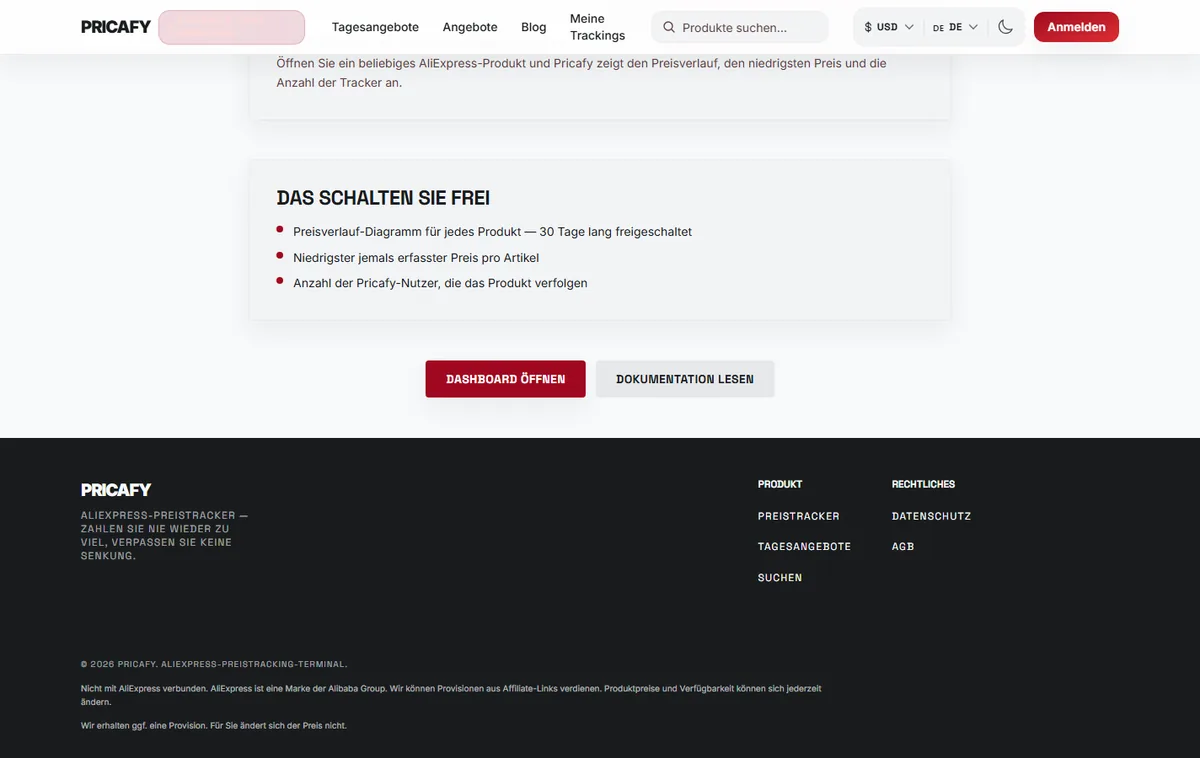Toggle dark mode with the moon icon

click(x=1005, y=27)
